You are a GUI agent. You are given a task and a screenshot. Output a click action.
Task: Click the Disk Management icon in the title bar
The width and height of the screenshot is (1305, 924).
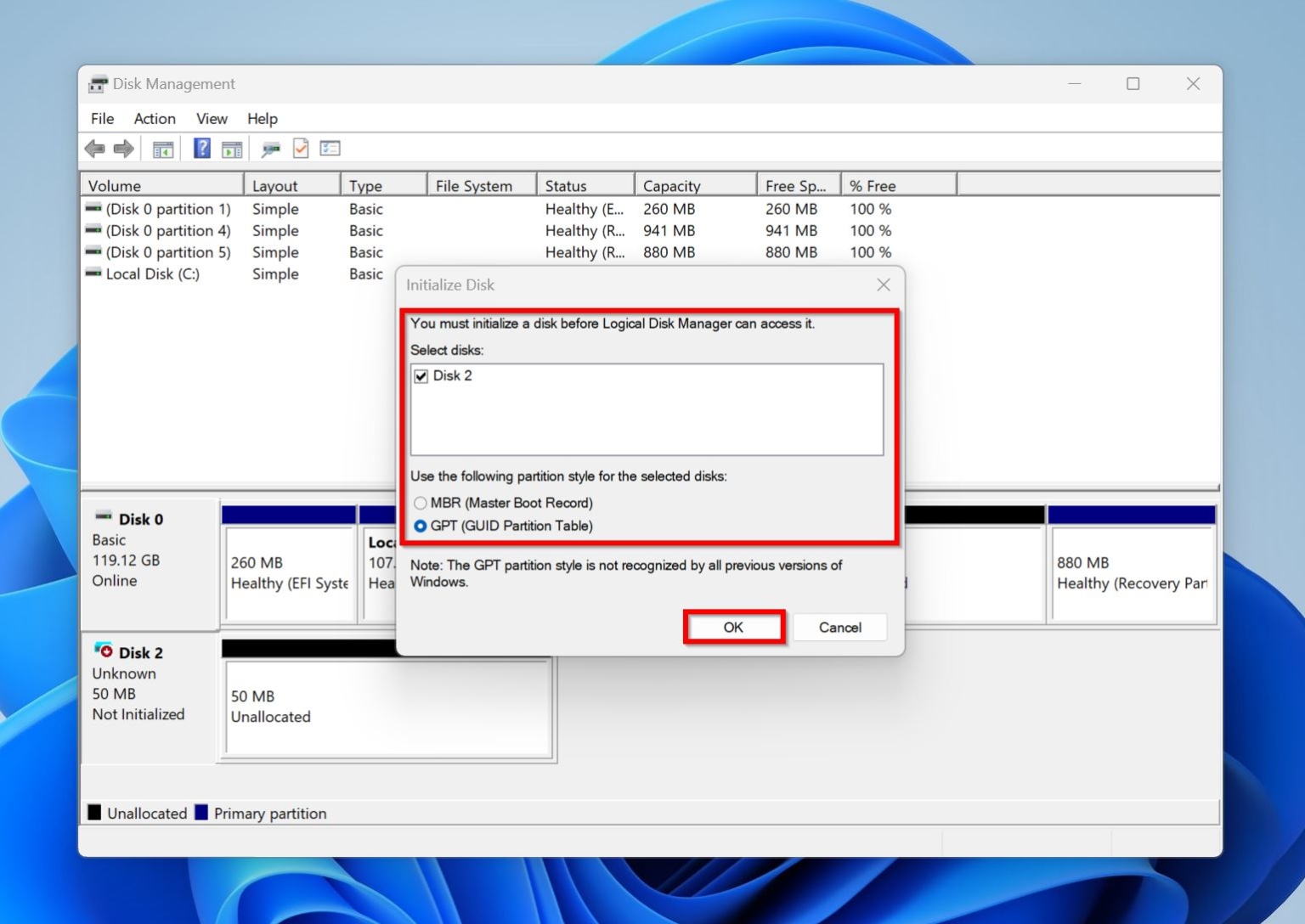98,83
